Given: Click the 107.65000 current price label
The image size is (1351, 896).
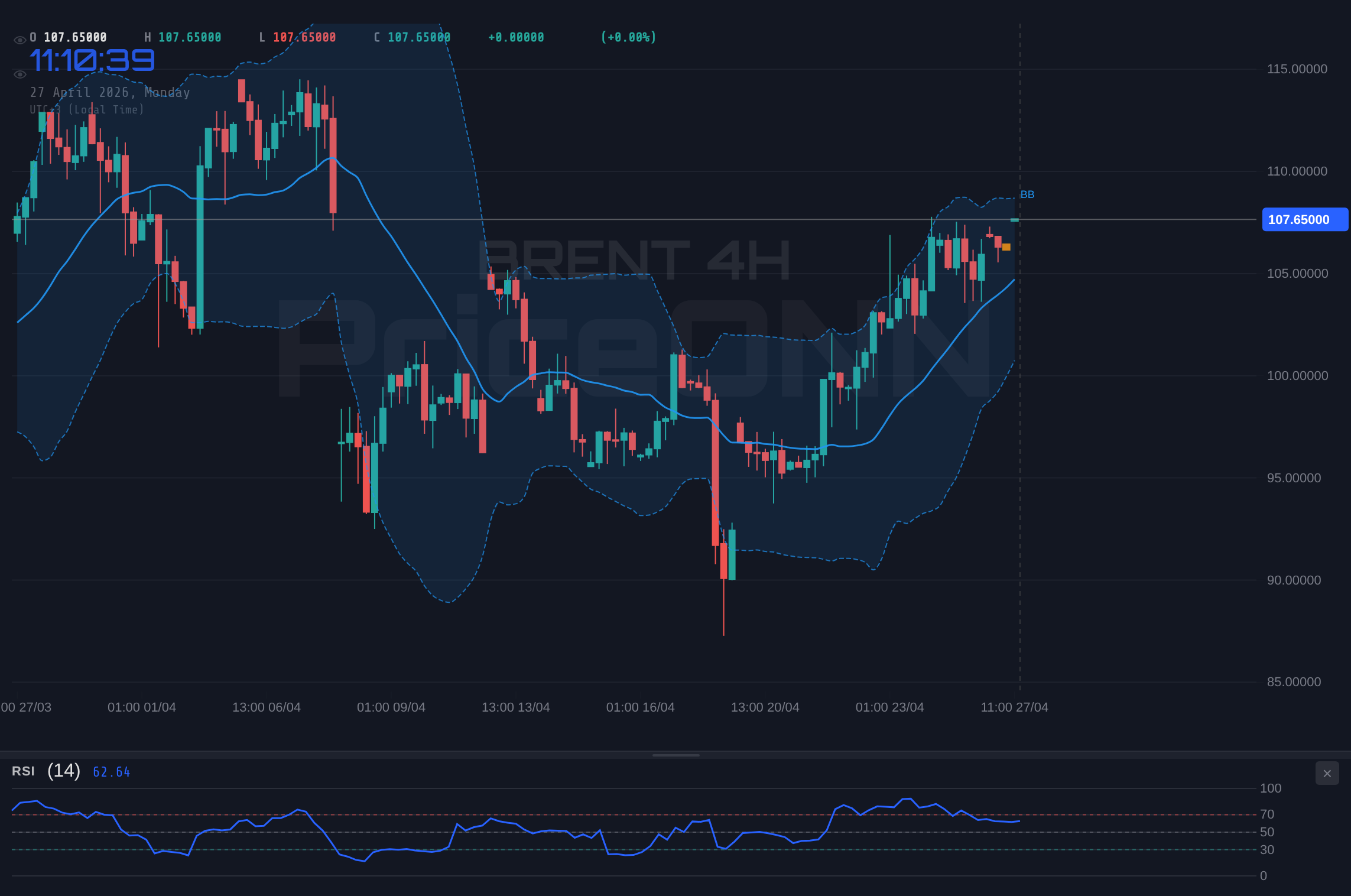Looking at the screenshot, I should (x=1305, y=220).
